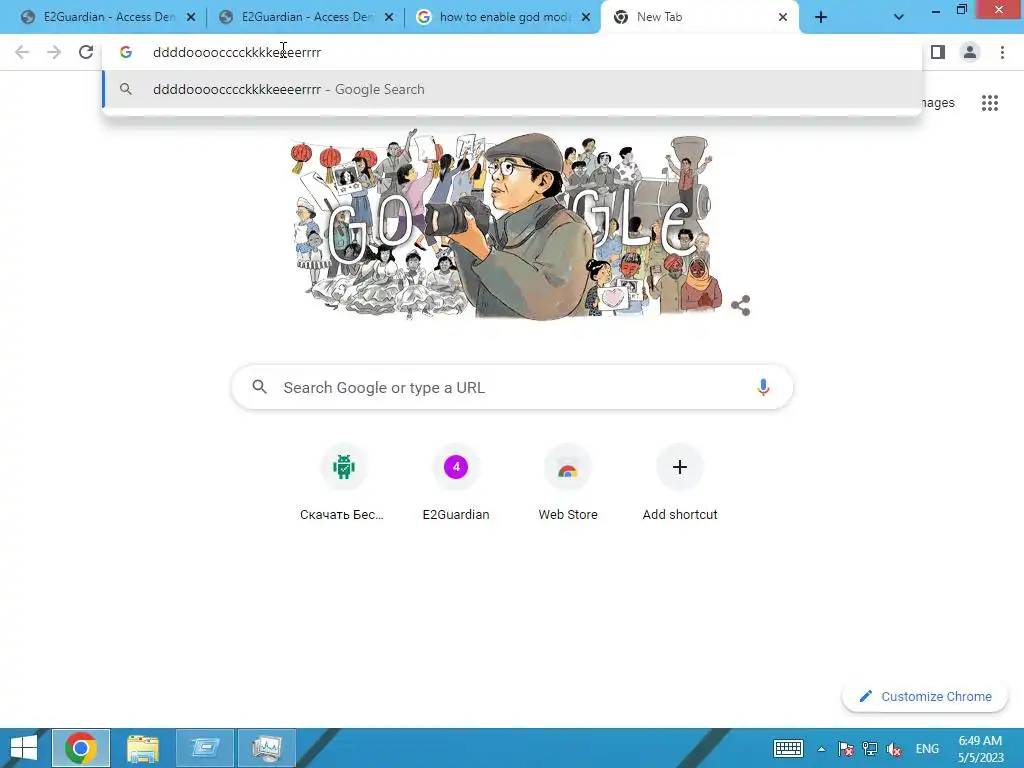Open the Action Center flag icon
Viewport: 1024px width, 768px height.
coord(846,748)
